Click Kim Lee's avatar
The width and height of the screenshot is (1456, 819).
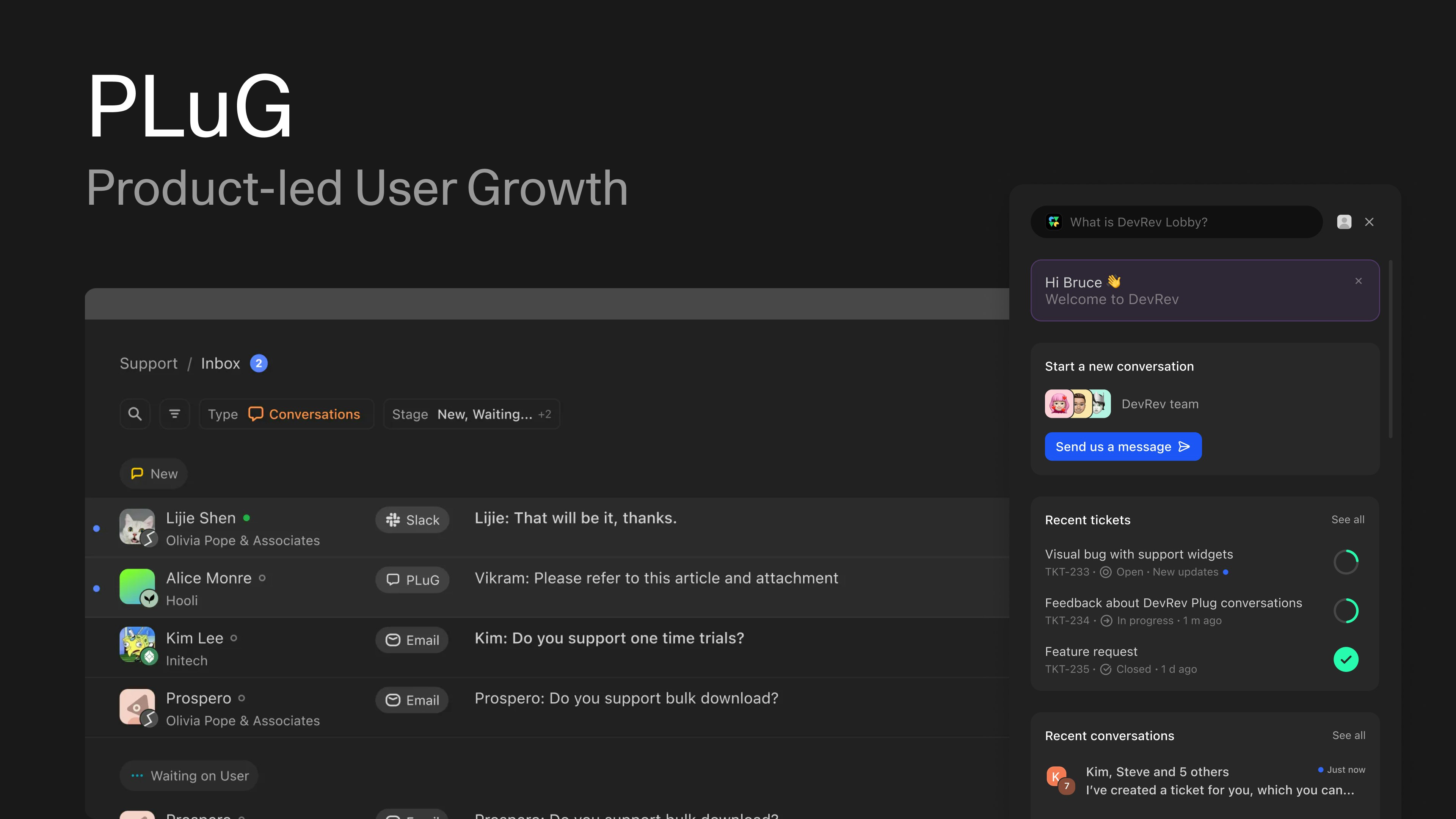[x=137, y=644]
